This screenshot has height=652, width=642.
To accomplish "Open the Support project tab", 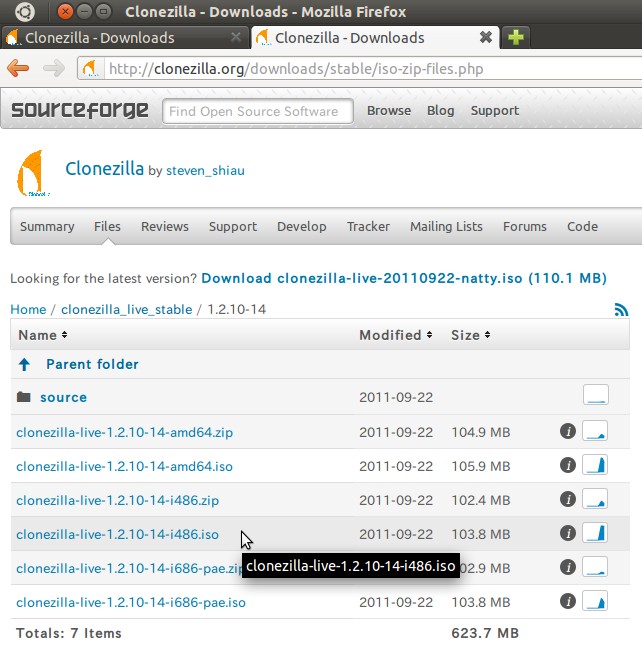I will (x=233, y=227).
